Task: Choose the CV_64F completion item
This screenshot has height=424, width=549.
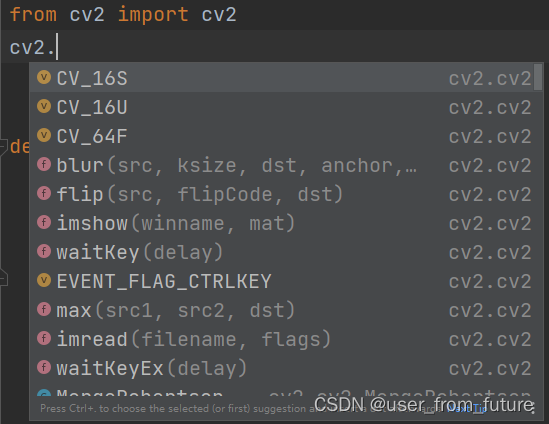Action: [282, 136]
